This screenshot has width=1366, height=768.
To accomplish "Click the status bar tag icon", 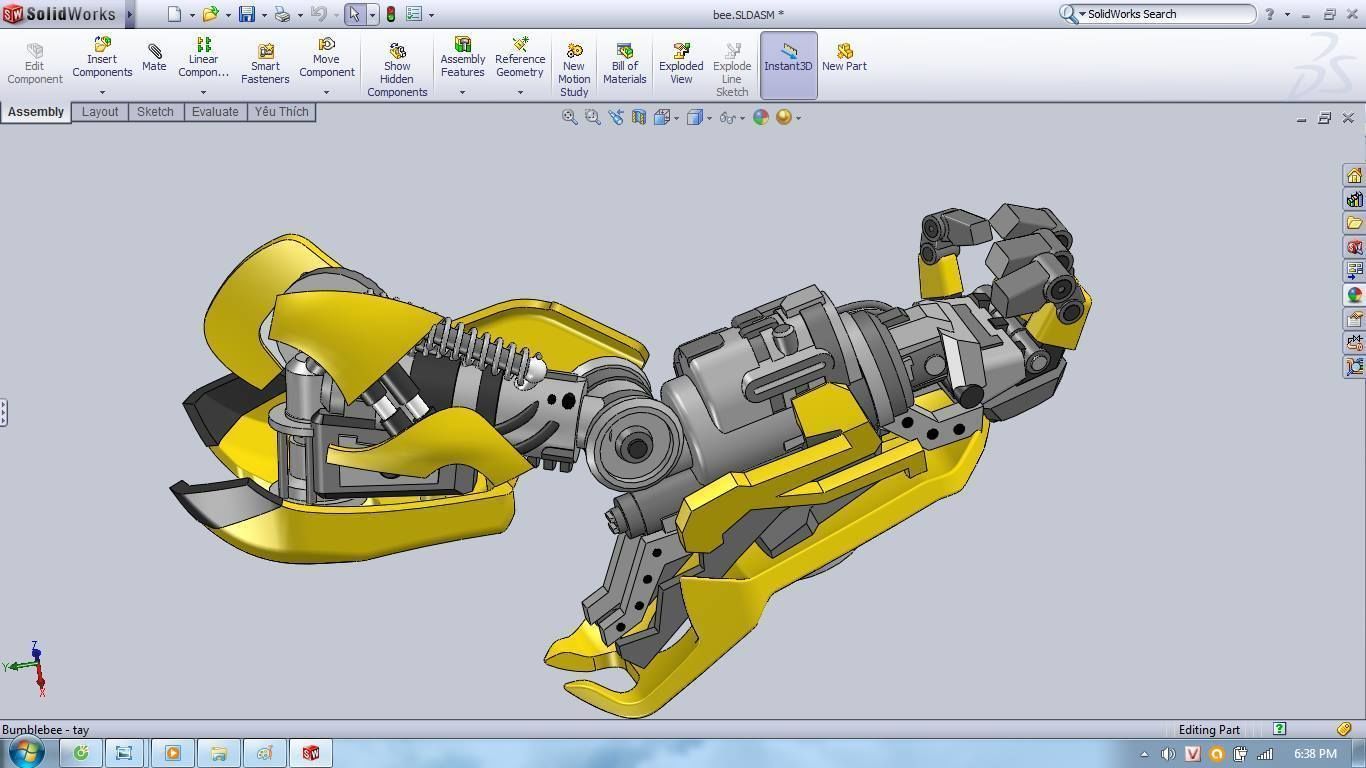I will (x=1345, y=729).
